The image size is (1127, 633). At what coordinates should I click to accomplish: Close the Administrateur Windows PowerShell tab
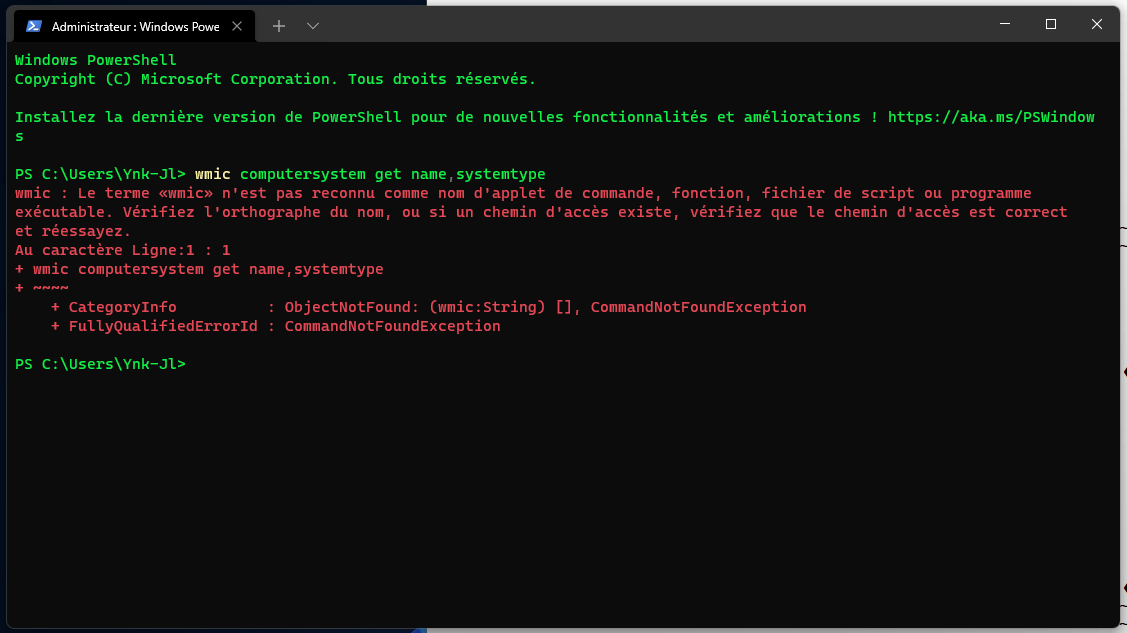(236, 27)
